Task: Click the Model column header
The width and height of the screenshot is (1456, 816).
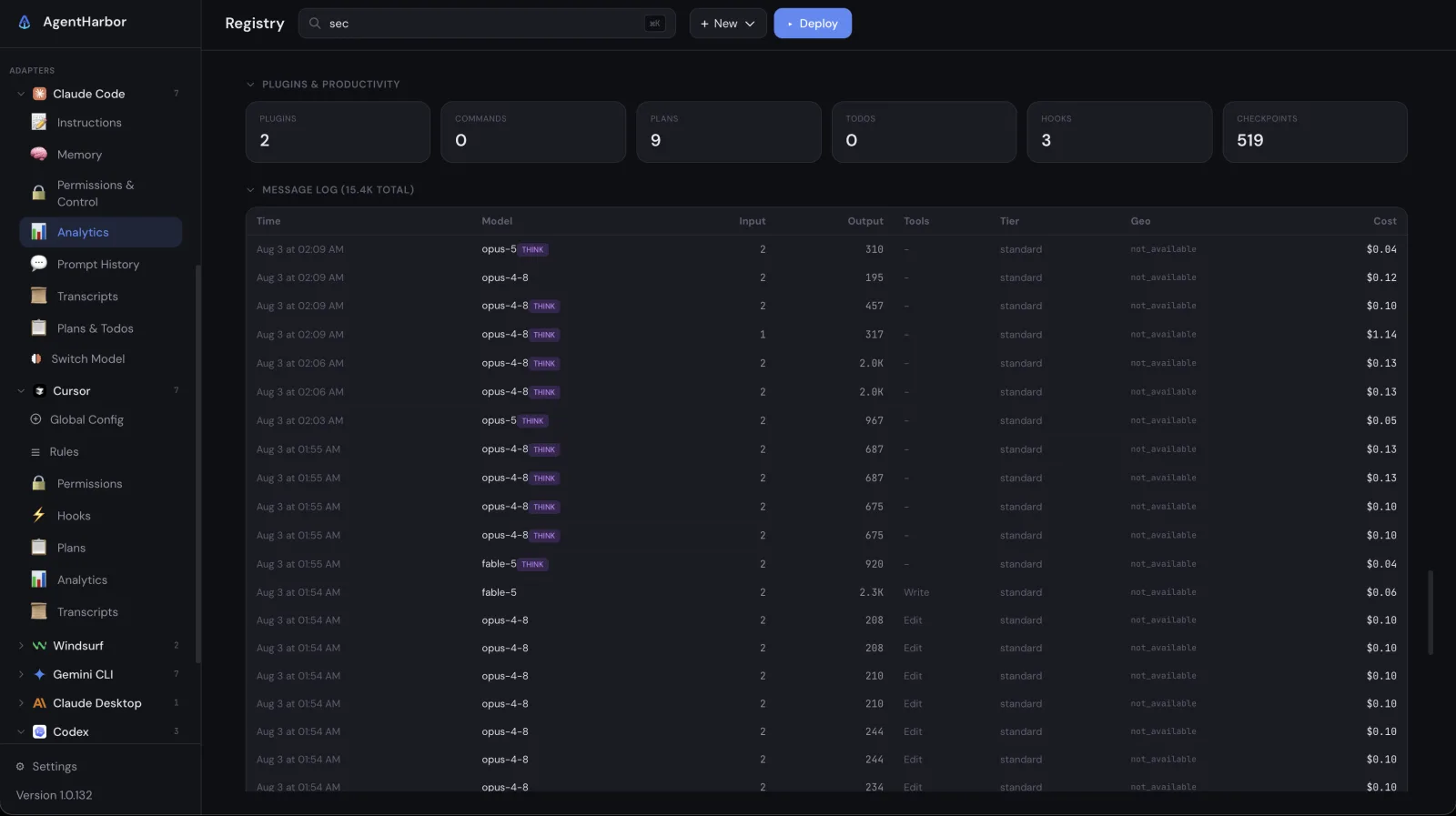Action: [x=497, y=221]
